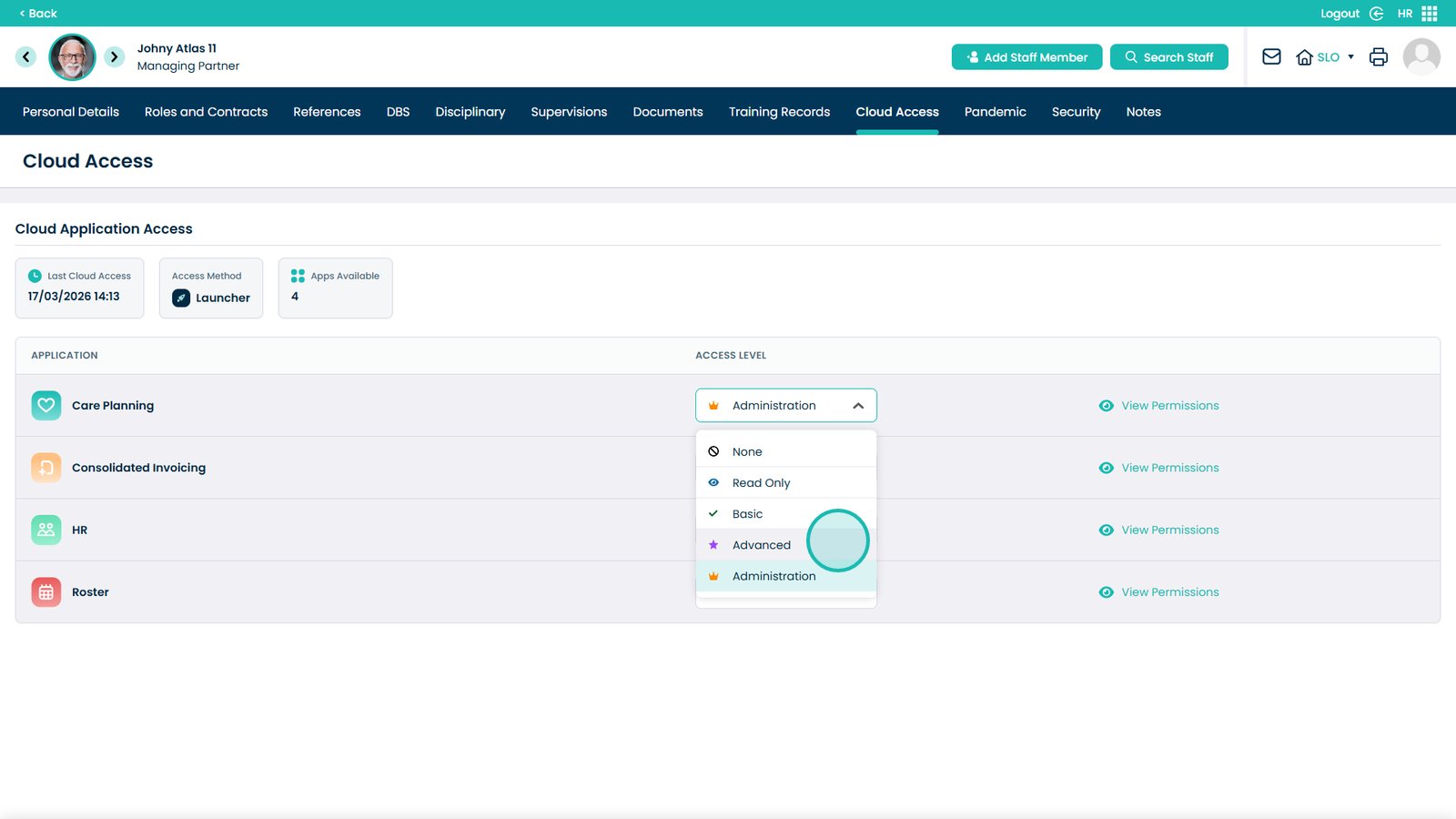The height and width of the screenshot is (819, 1456).
Task: Click the Add Staff Member button
Action: 1026,57
